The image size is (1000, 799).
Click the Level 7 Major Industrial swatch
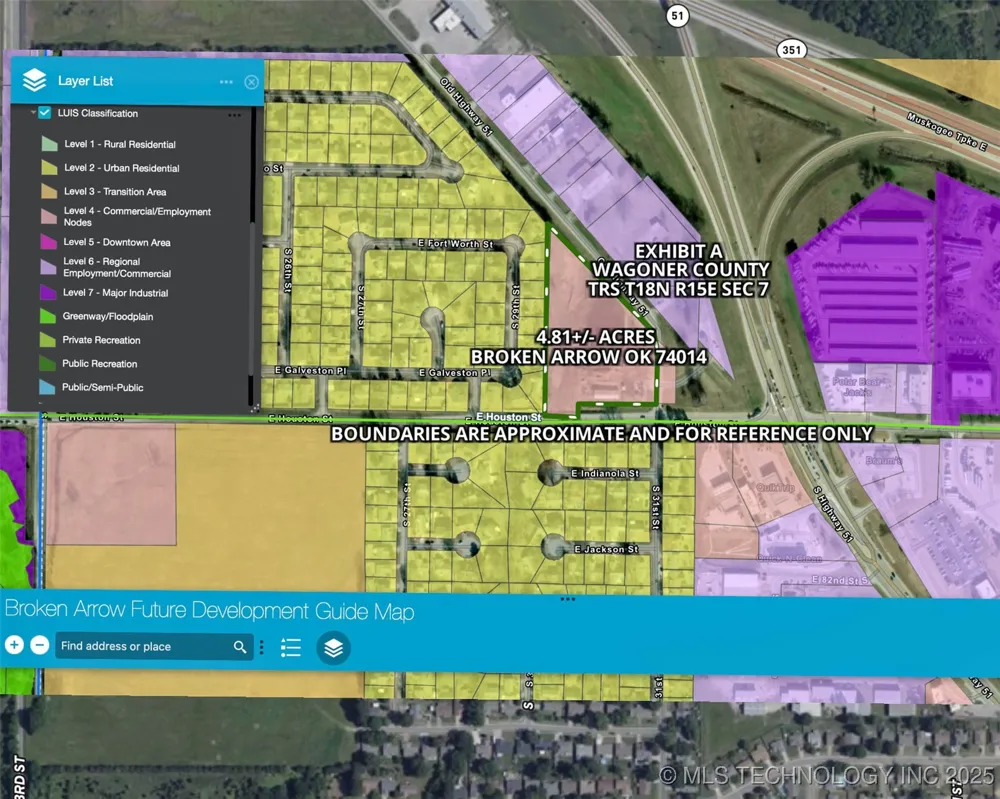click(48, 293)
